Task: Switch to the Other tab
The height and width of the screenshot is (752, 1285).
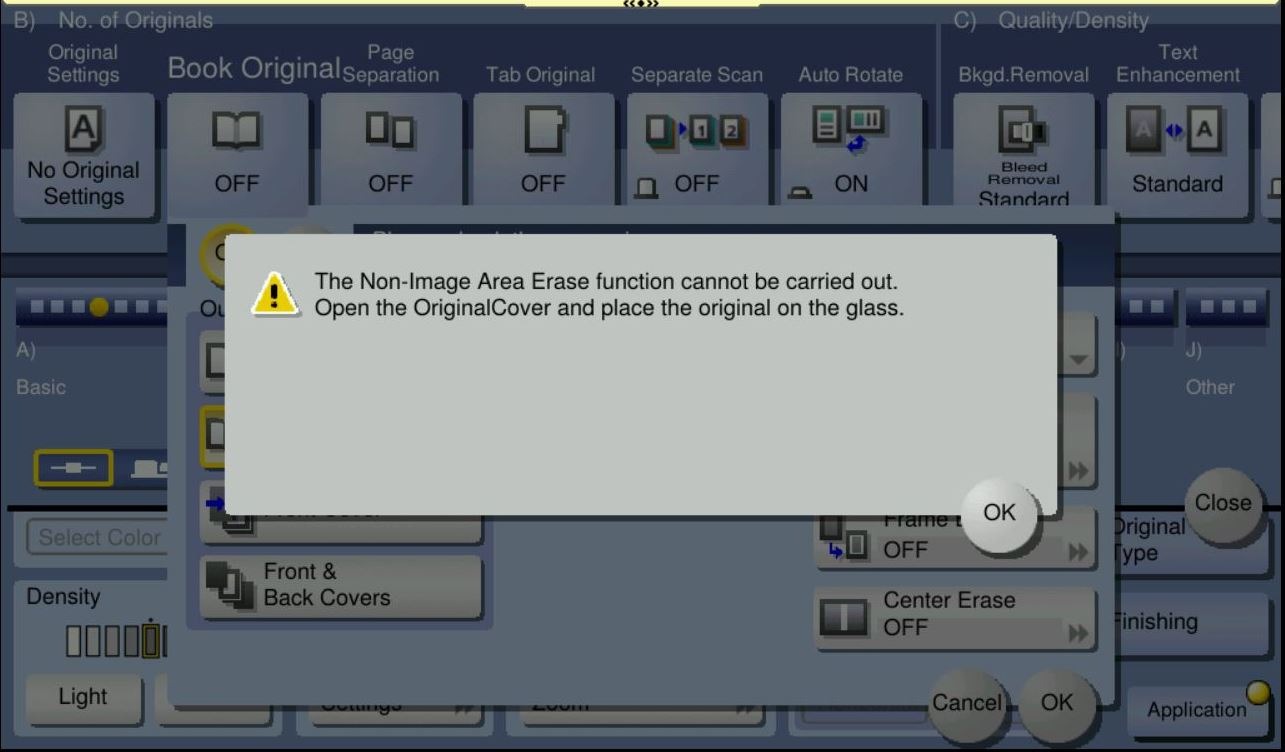Action: pos(1210,387)
